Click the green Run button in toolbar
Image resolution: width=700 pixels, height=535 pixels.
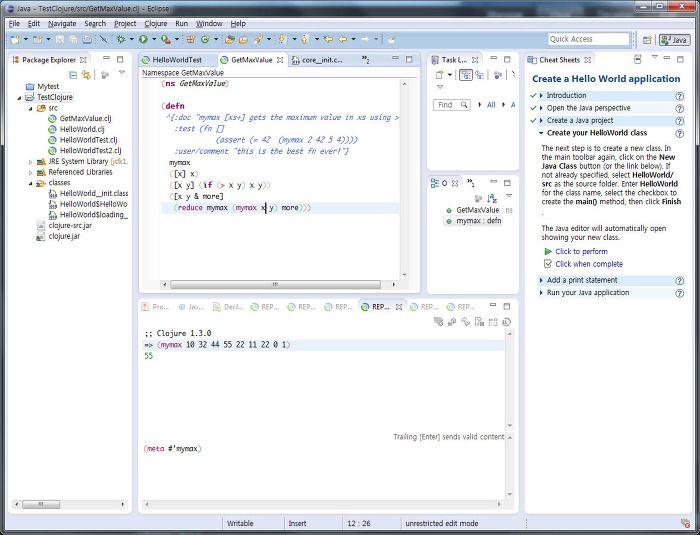tap(143, 39)
